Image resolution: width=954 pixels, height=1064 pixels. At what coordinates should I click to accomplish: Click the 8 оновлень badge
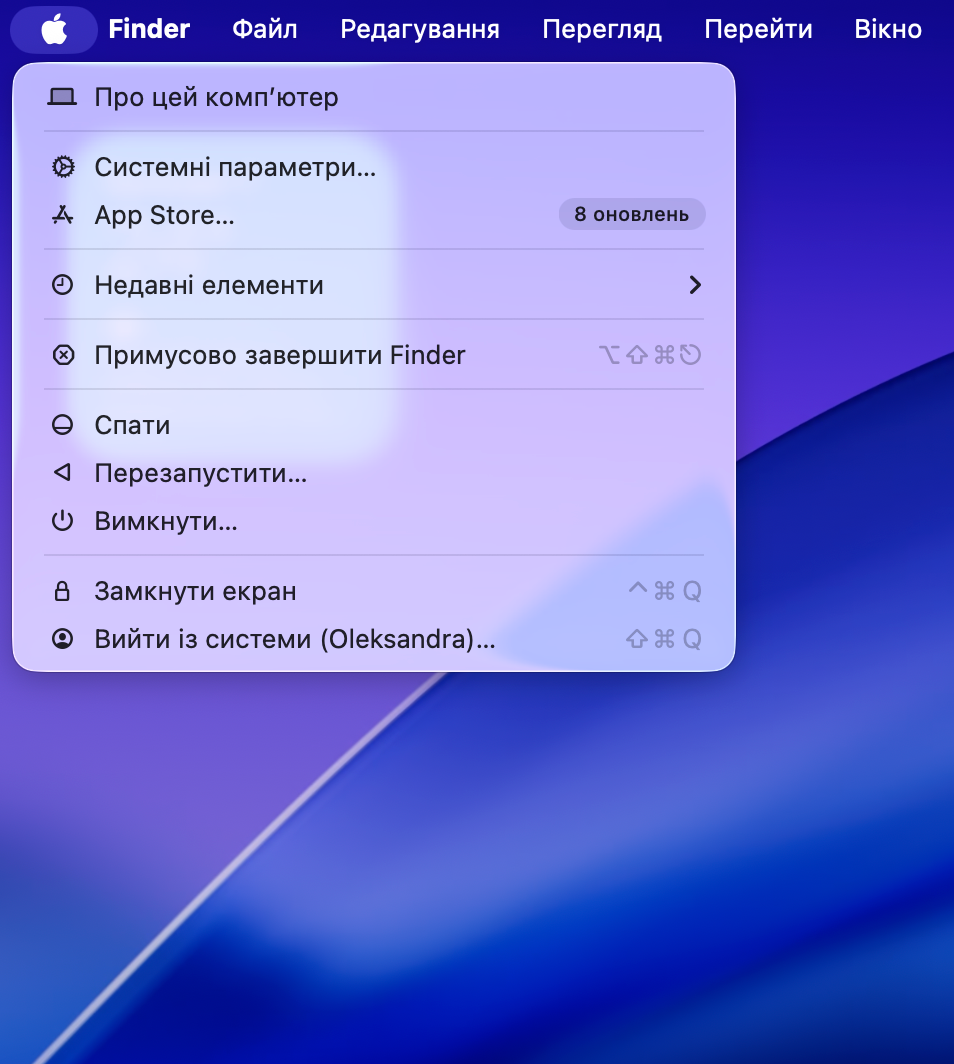point(632,214)
